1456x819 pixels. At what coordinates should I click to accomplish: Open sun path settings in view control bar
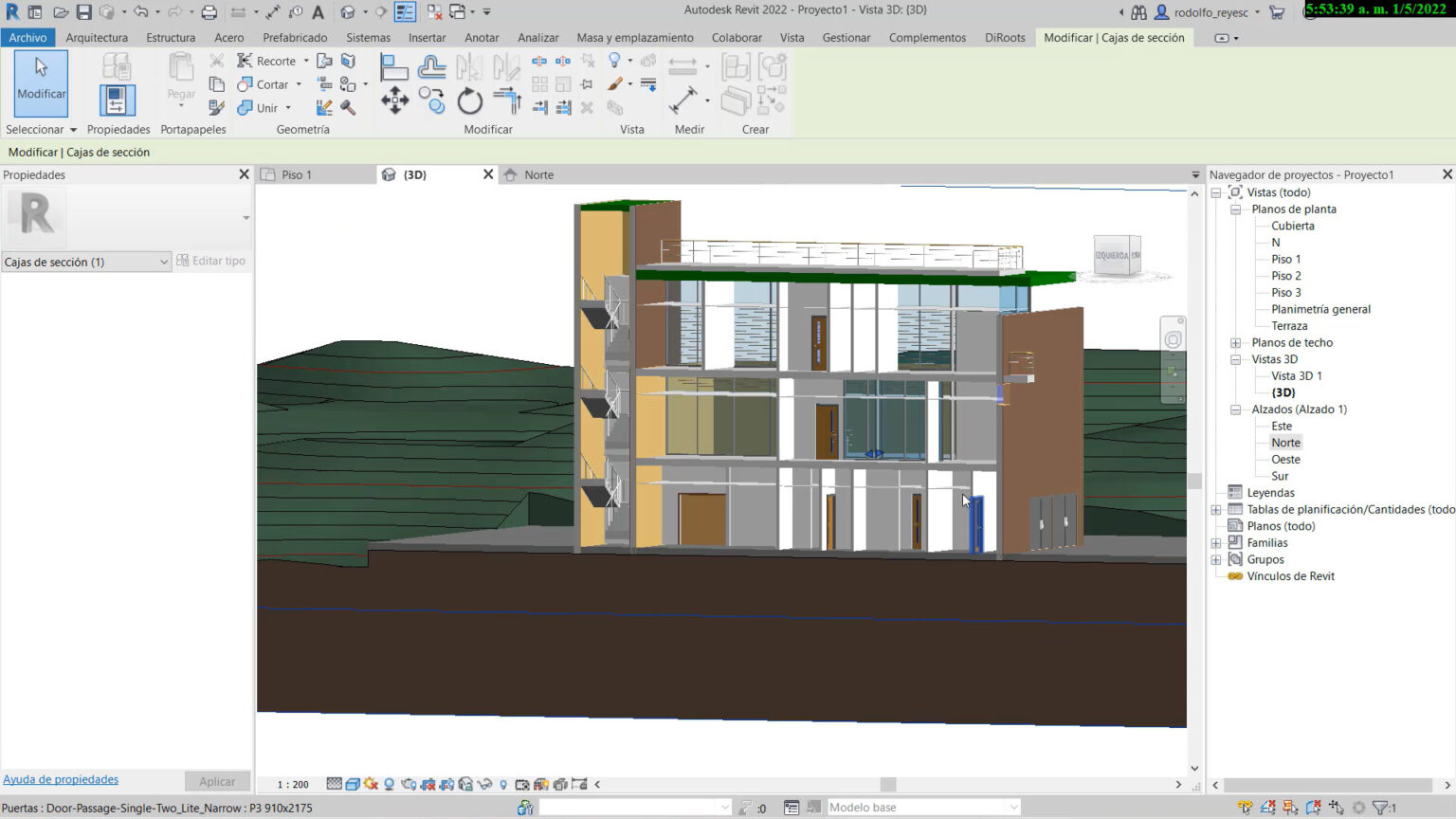[371, 784]
